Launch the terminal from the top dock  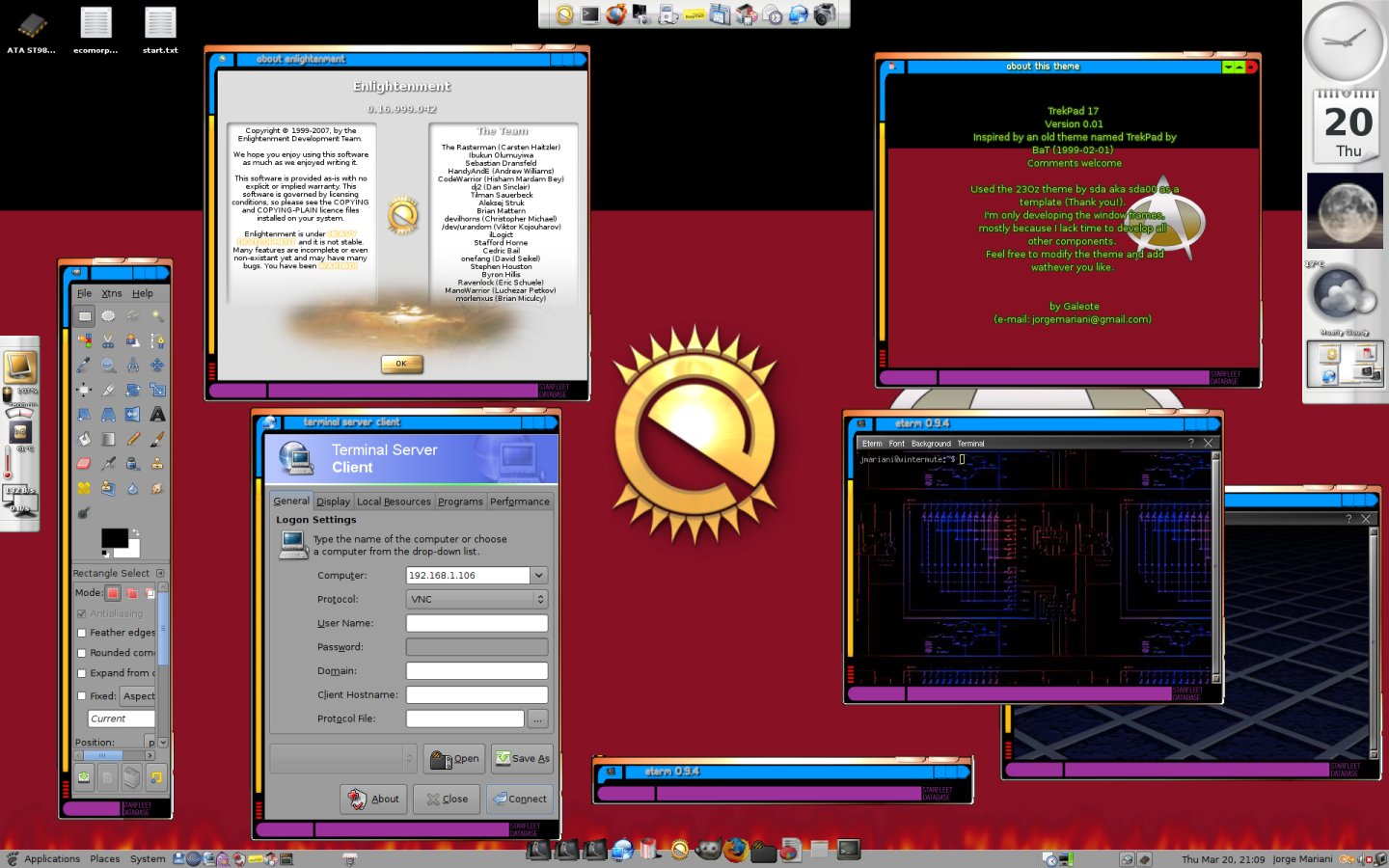(590, 14)
